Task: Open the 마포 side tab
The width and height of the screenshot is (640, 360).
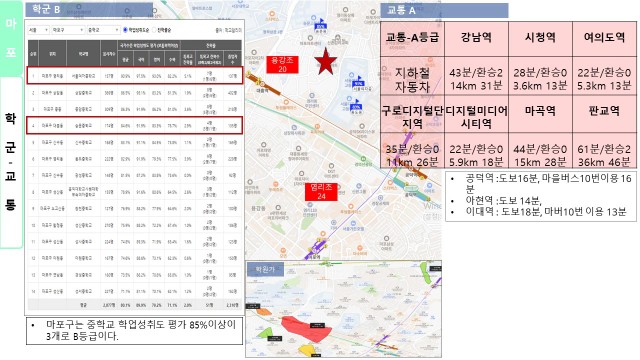Action: 11,38
